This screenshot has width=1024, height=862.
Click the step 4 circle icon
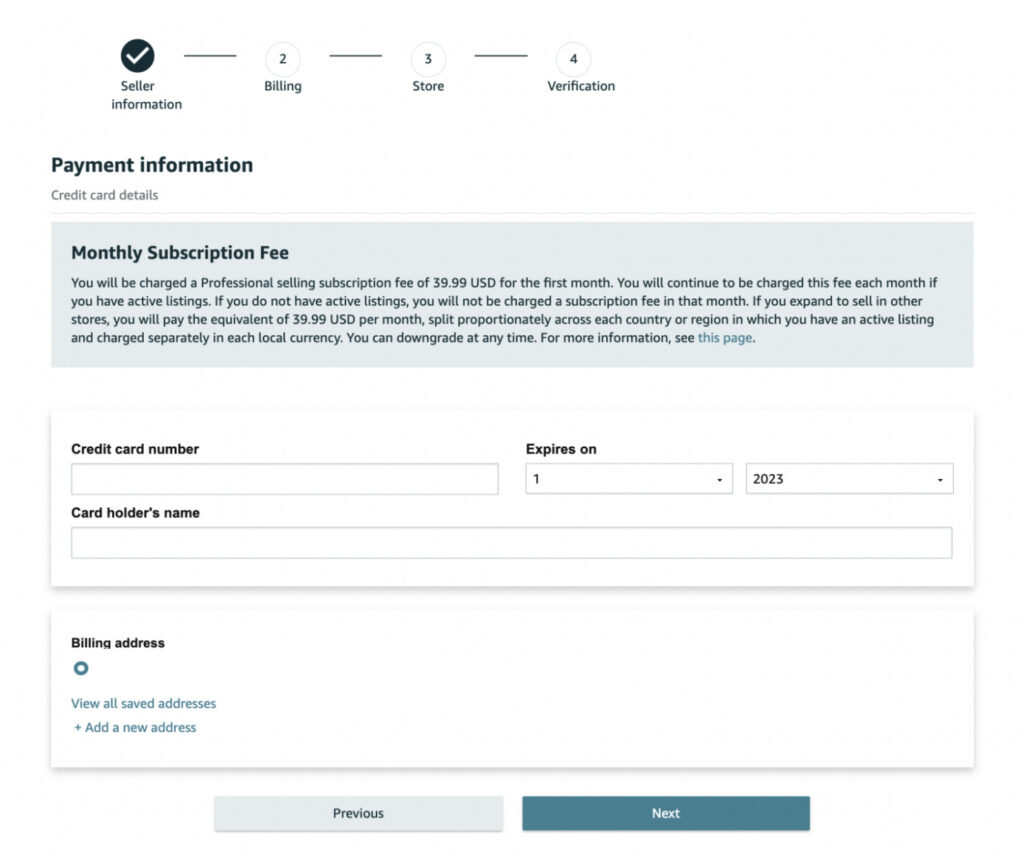pyautogui.click(x=573, y=59)
